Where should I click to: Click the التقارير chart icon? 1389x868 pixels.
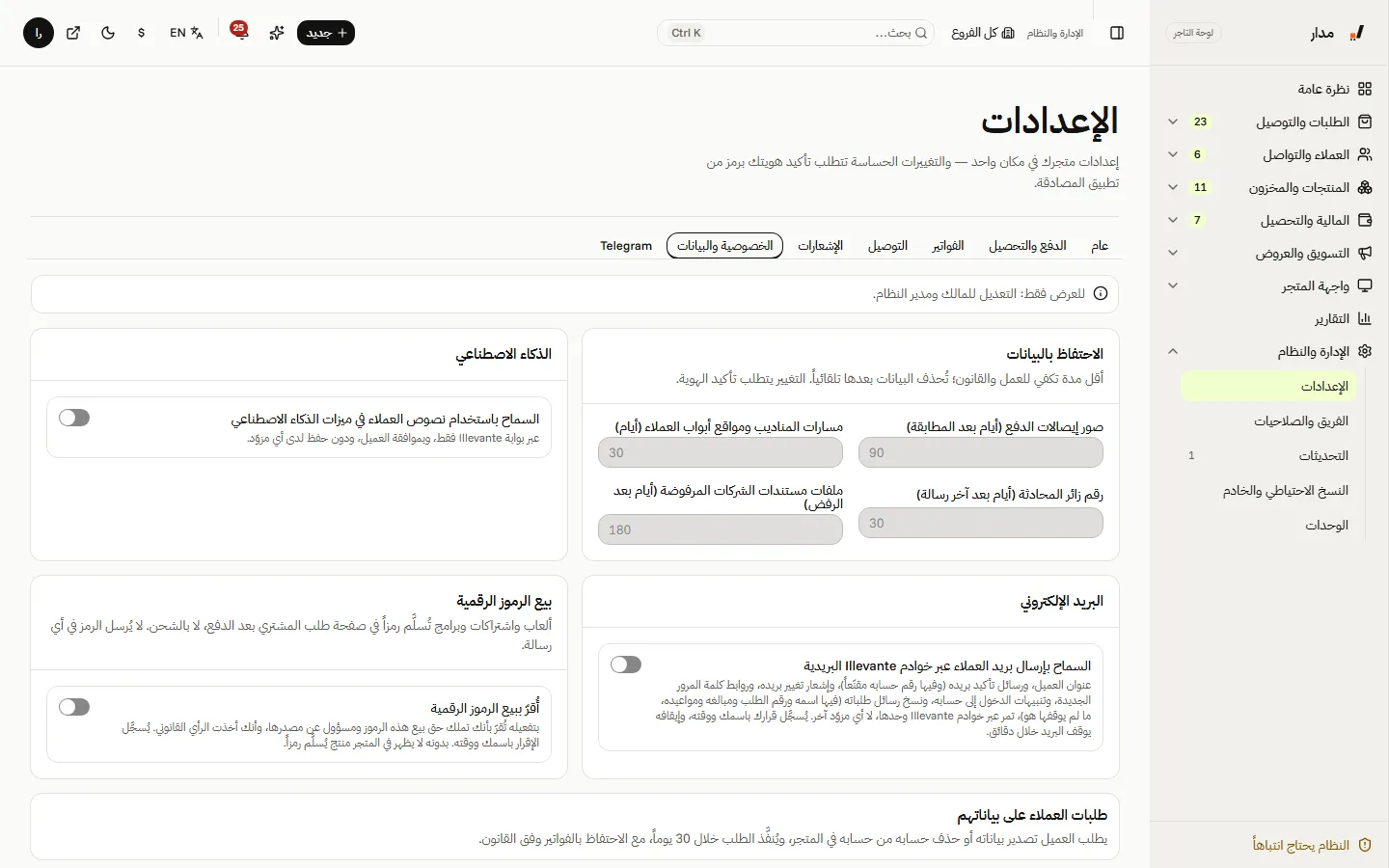pos(1365,318)
